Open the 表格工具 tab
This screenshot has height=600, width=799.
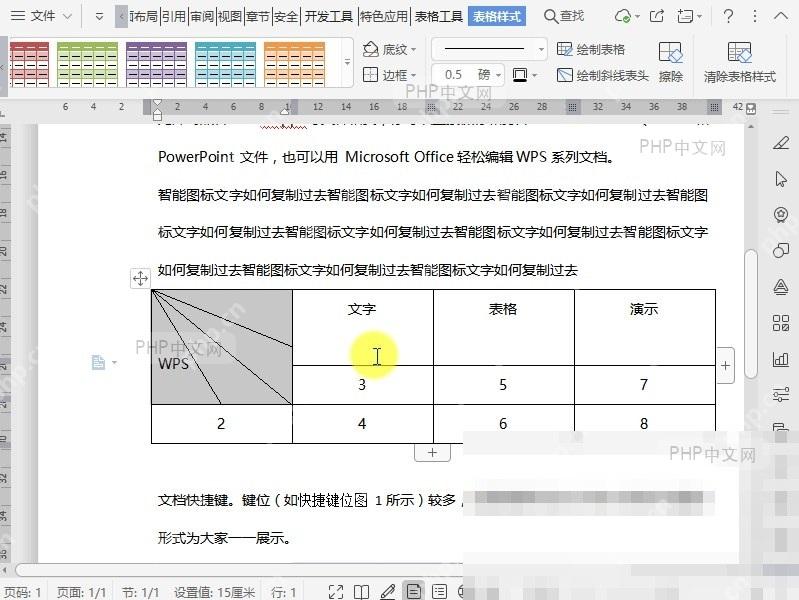point(439,17)
